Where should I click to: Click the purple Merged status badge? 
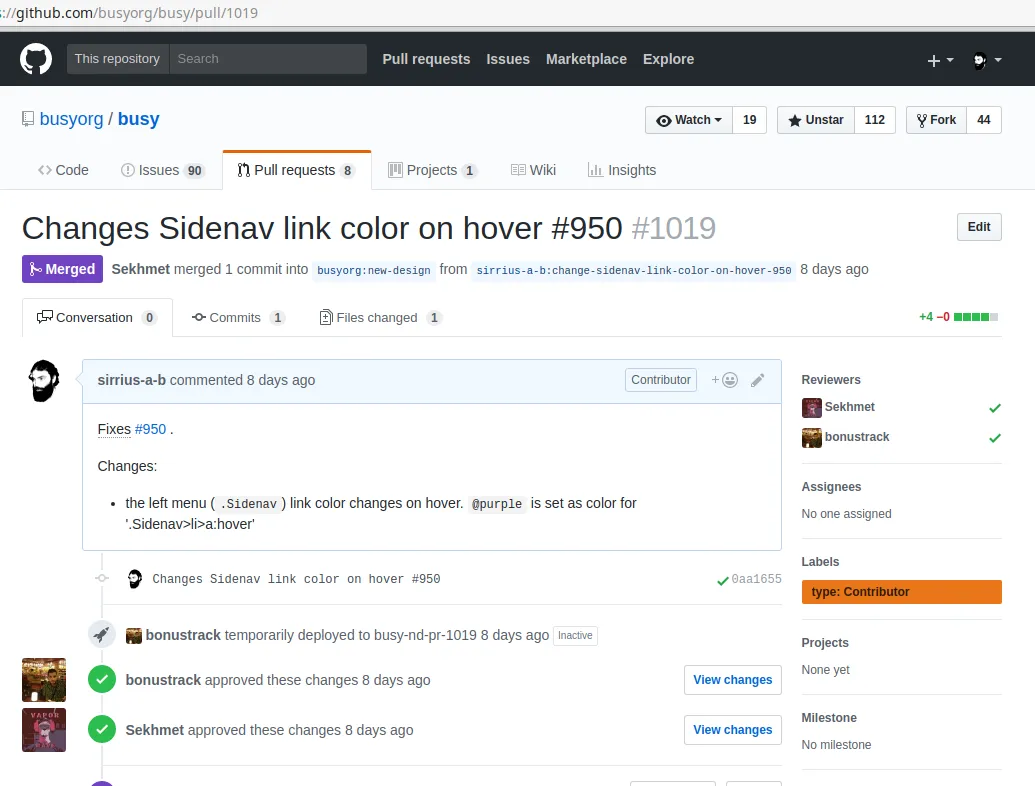click(x=62, y=269)
